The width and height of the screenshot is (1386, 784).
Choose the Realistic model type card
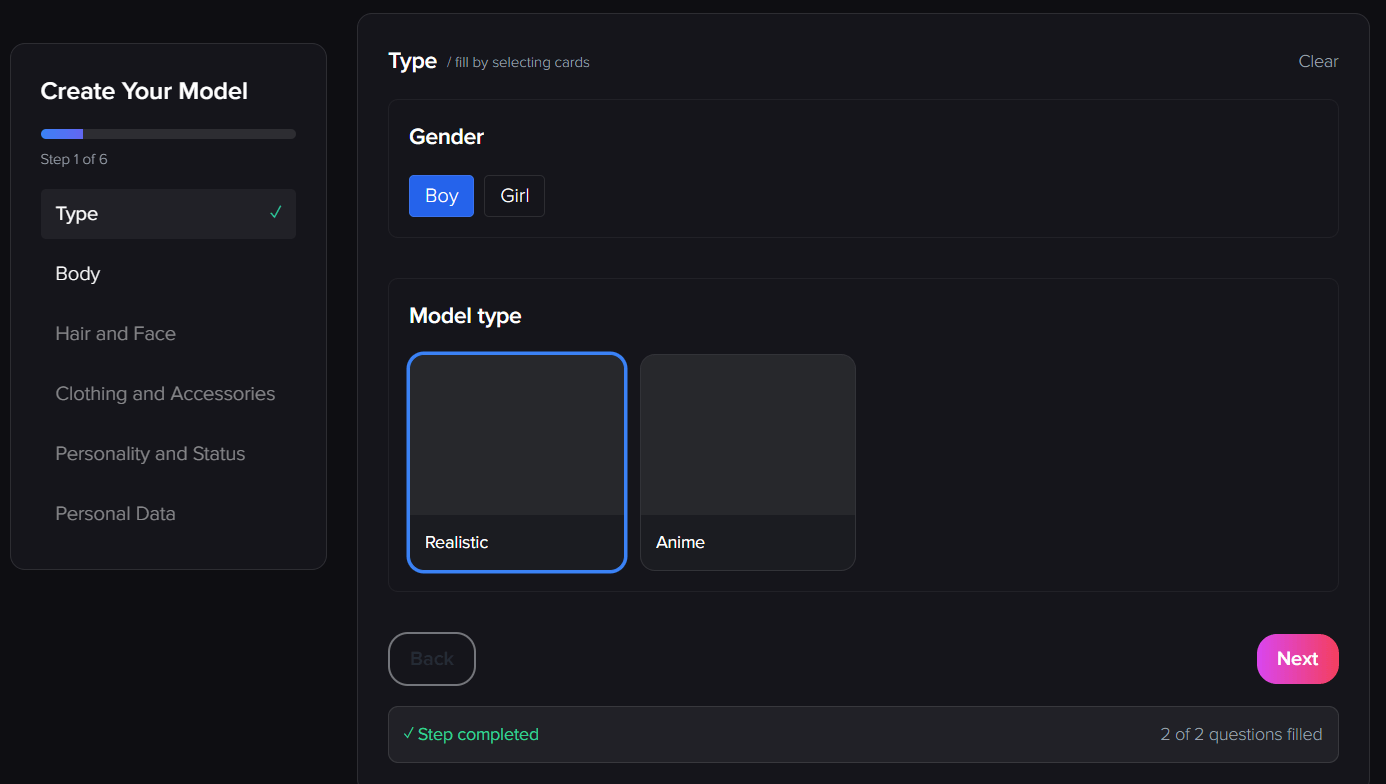pyautogui.click(x=517, y=462)
